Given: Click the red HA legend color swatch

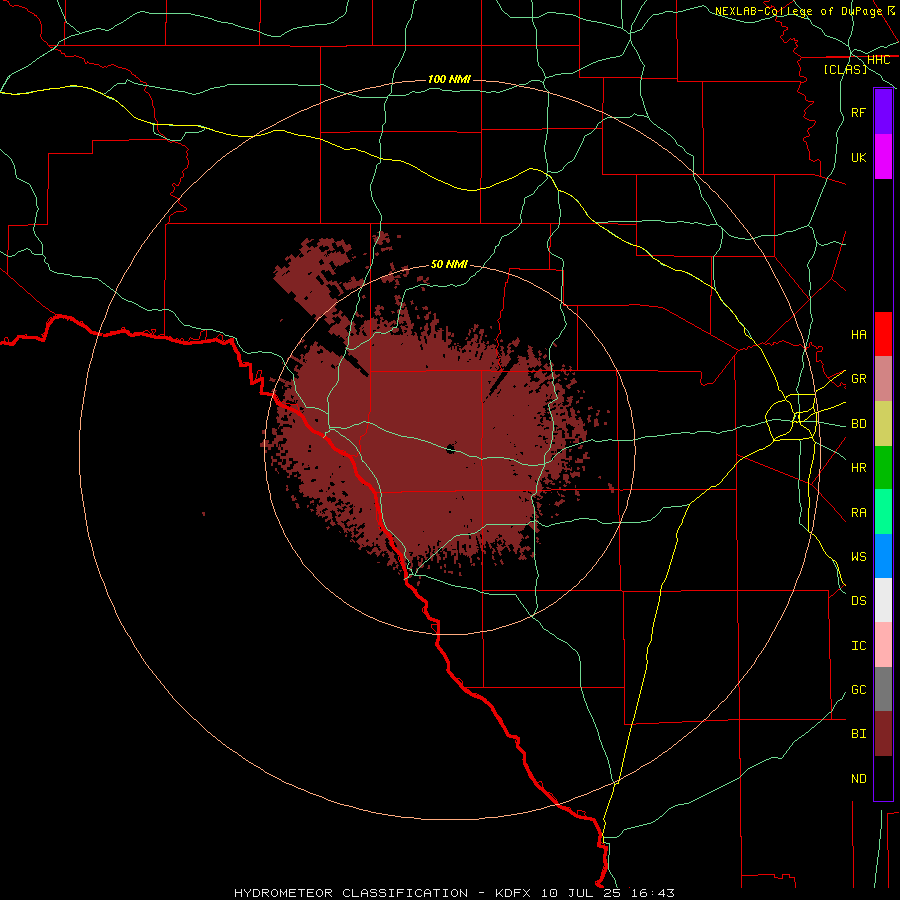Looking at the screenshot, I should click(883, 334).
